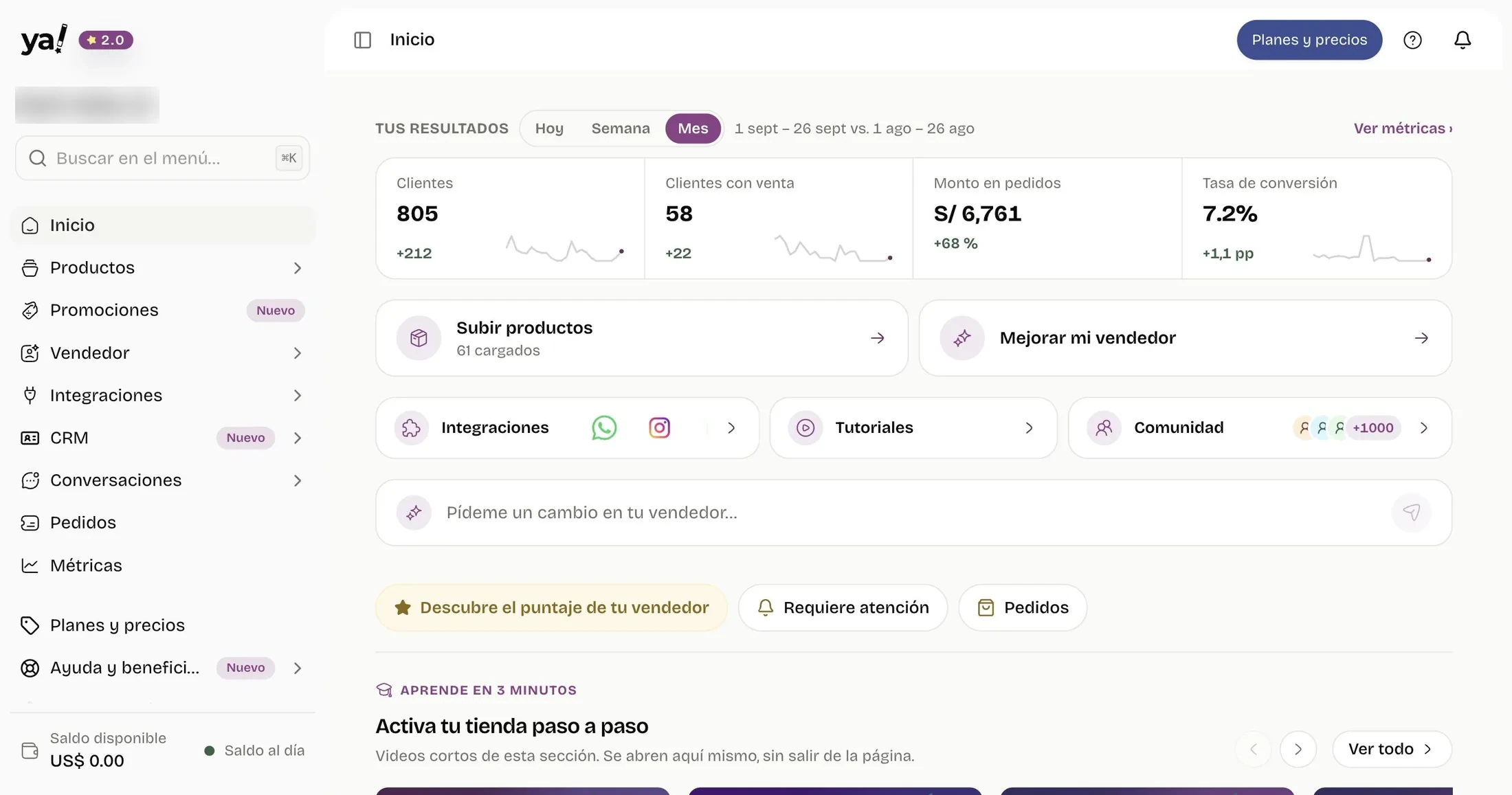Image resolution: width=1512 pixels, height=795 pixels.
Task: Expand the Productos menu chevron
Action: [297, 268]
